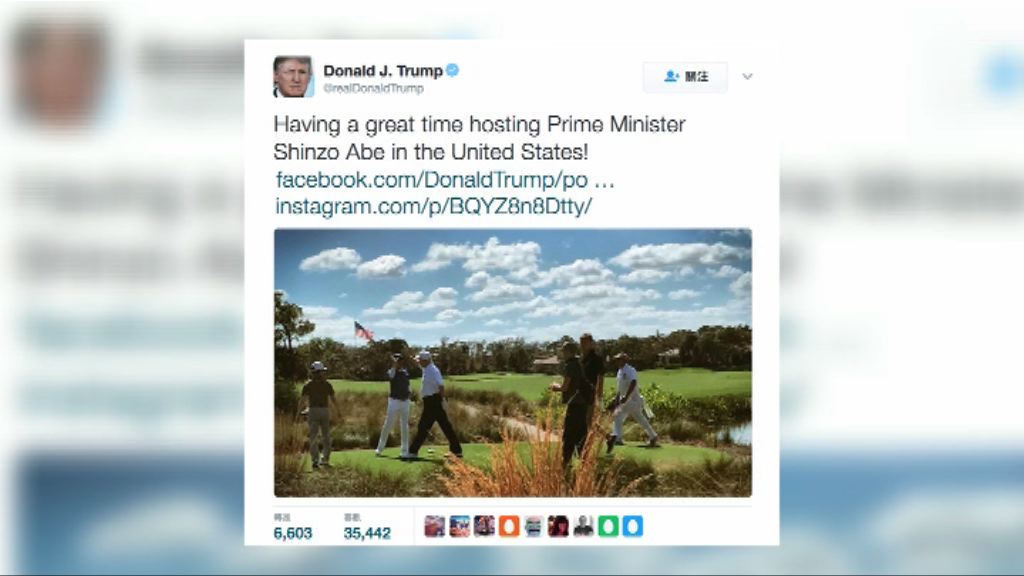
Task: Click the third liker avatar
Action: click(x=484, y=526)
